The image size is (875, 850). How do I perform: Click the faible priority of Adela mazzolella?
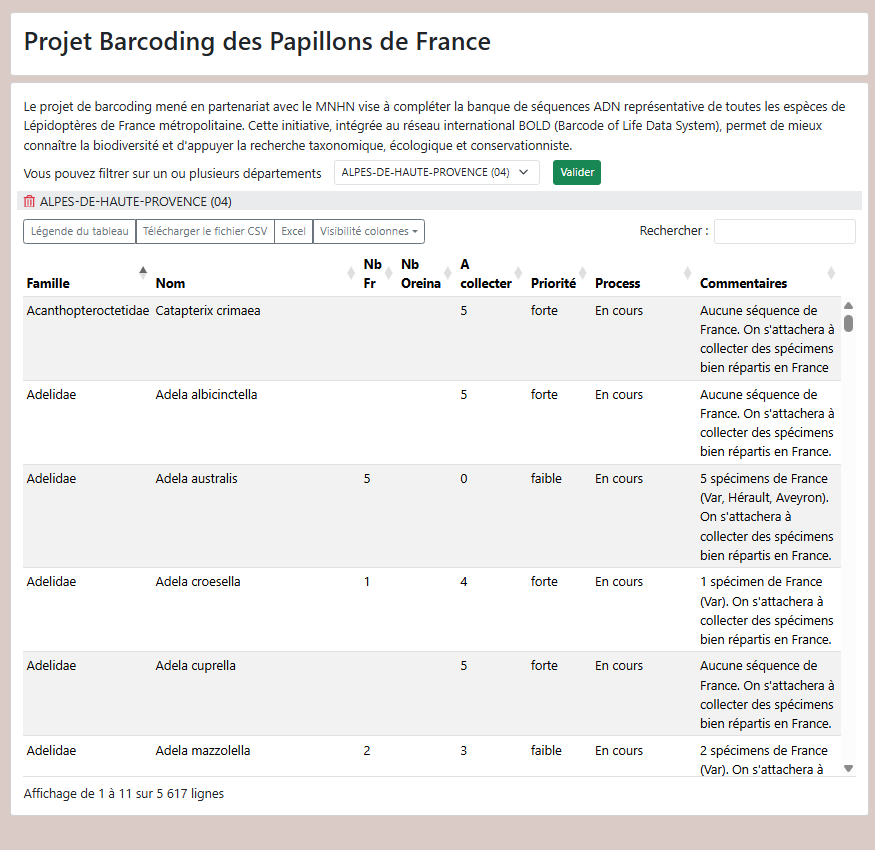click(546, 751)
